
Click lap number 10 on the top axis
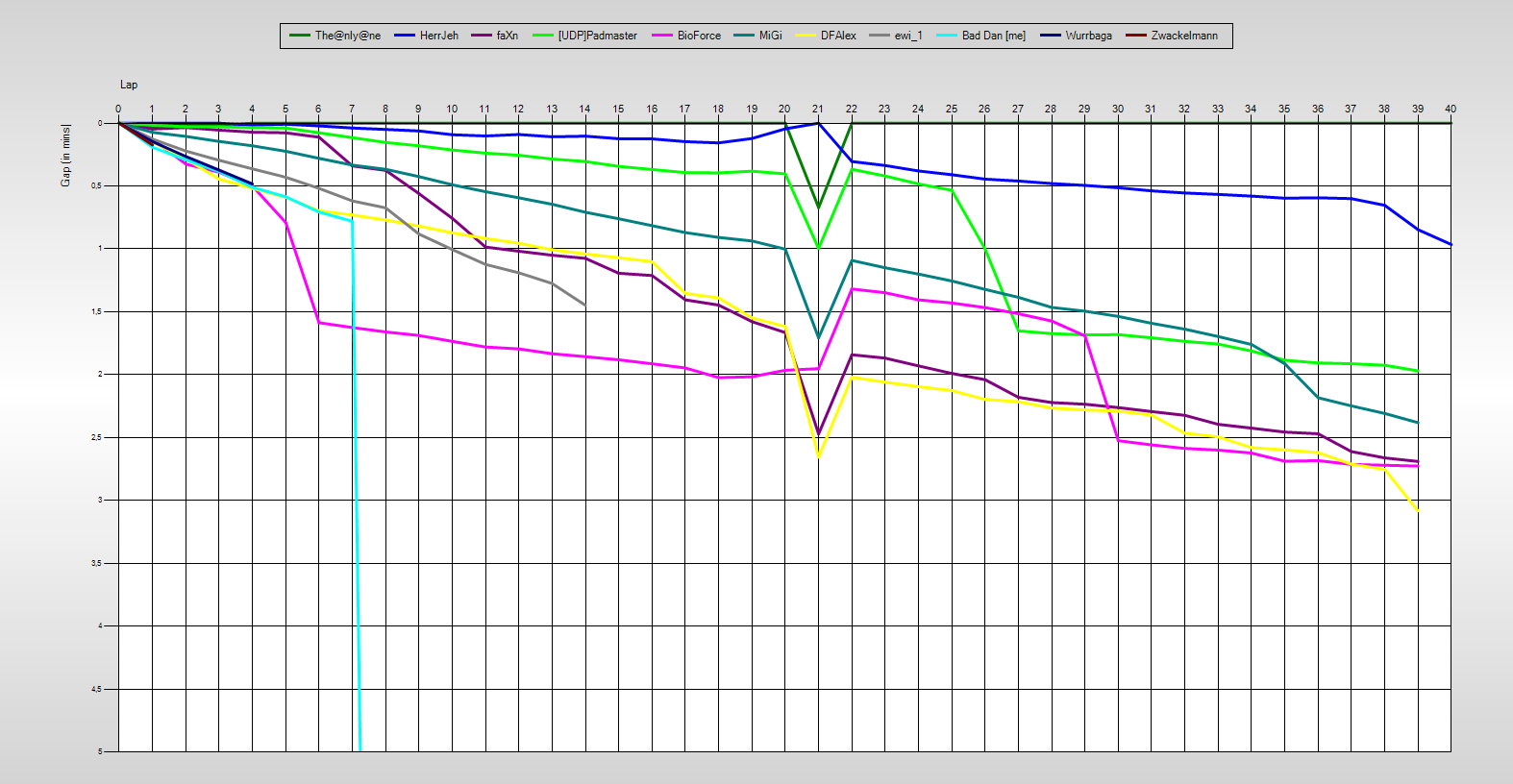point(452,109)
